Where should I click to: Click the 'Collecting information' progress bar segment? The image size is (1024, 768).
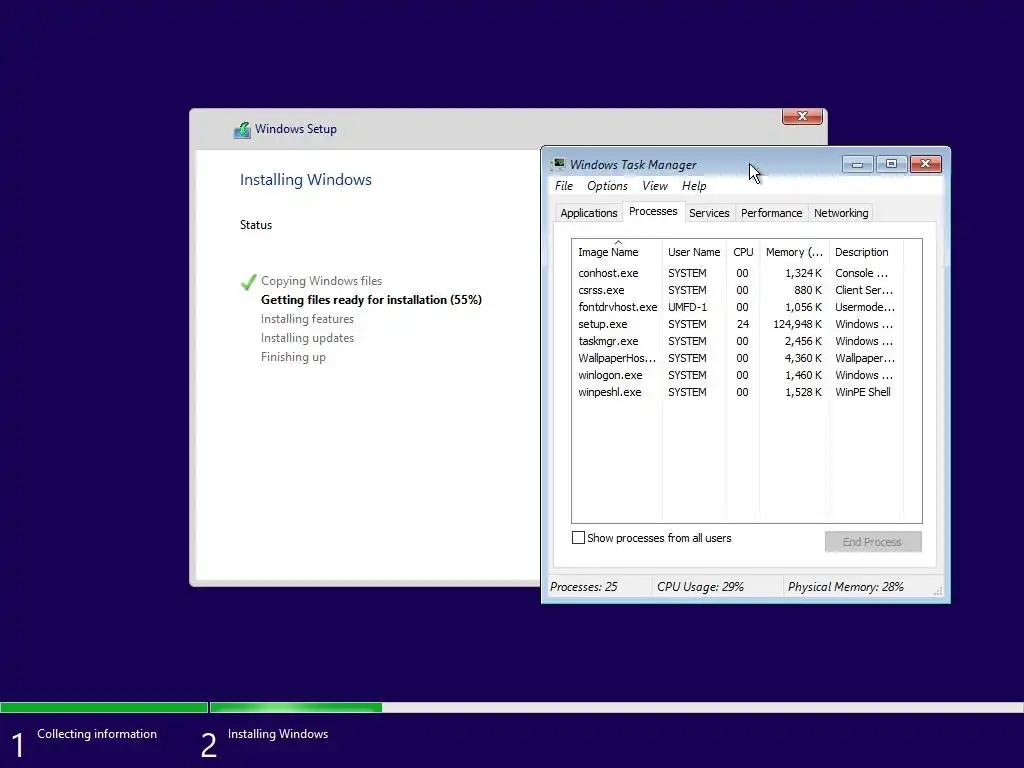[x=104, y=707]
